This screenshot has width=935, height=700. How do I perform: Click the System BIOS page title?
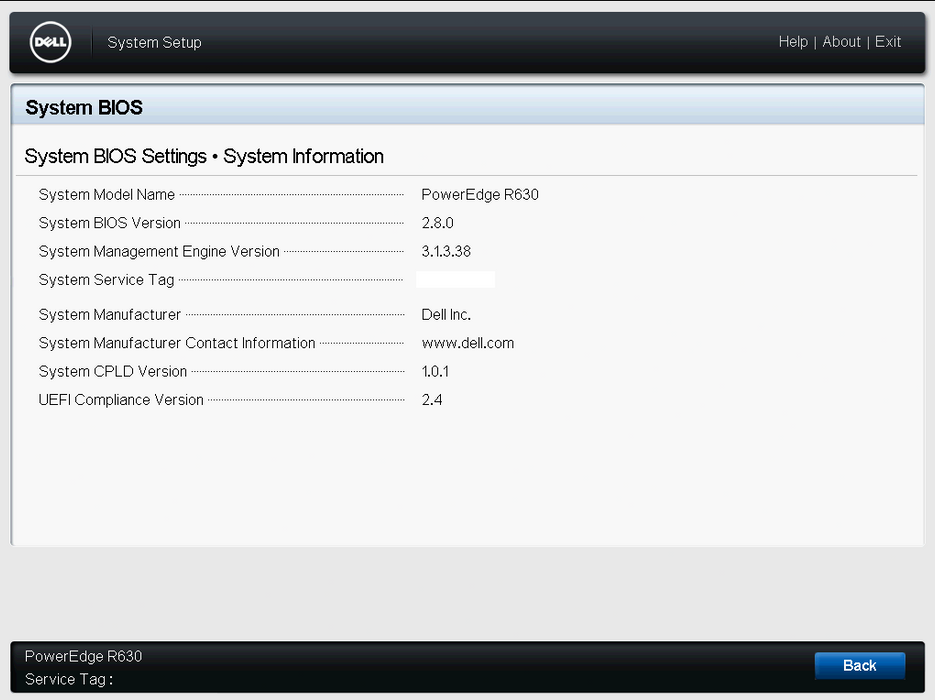pyautogui.click(x=84, y=107)
